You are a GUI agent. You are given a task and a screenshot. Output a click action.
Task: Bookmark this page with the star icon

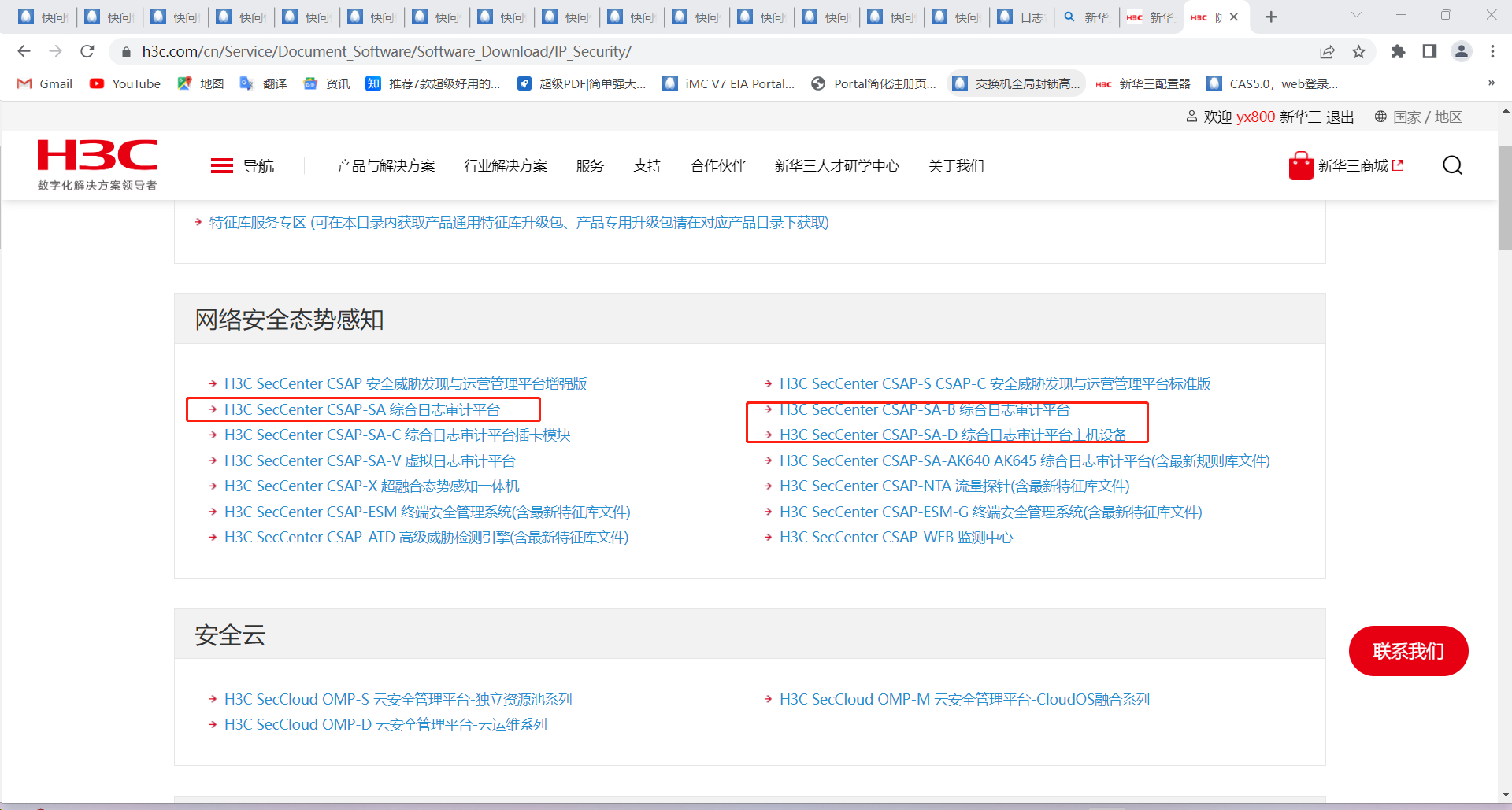point(1358,51)
